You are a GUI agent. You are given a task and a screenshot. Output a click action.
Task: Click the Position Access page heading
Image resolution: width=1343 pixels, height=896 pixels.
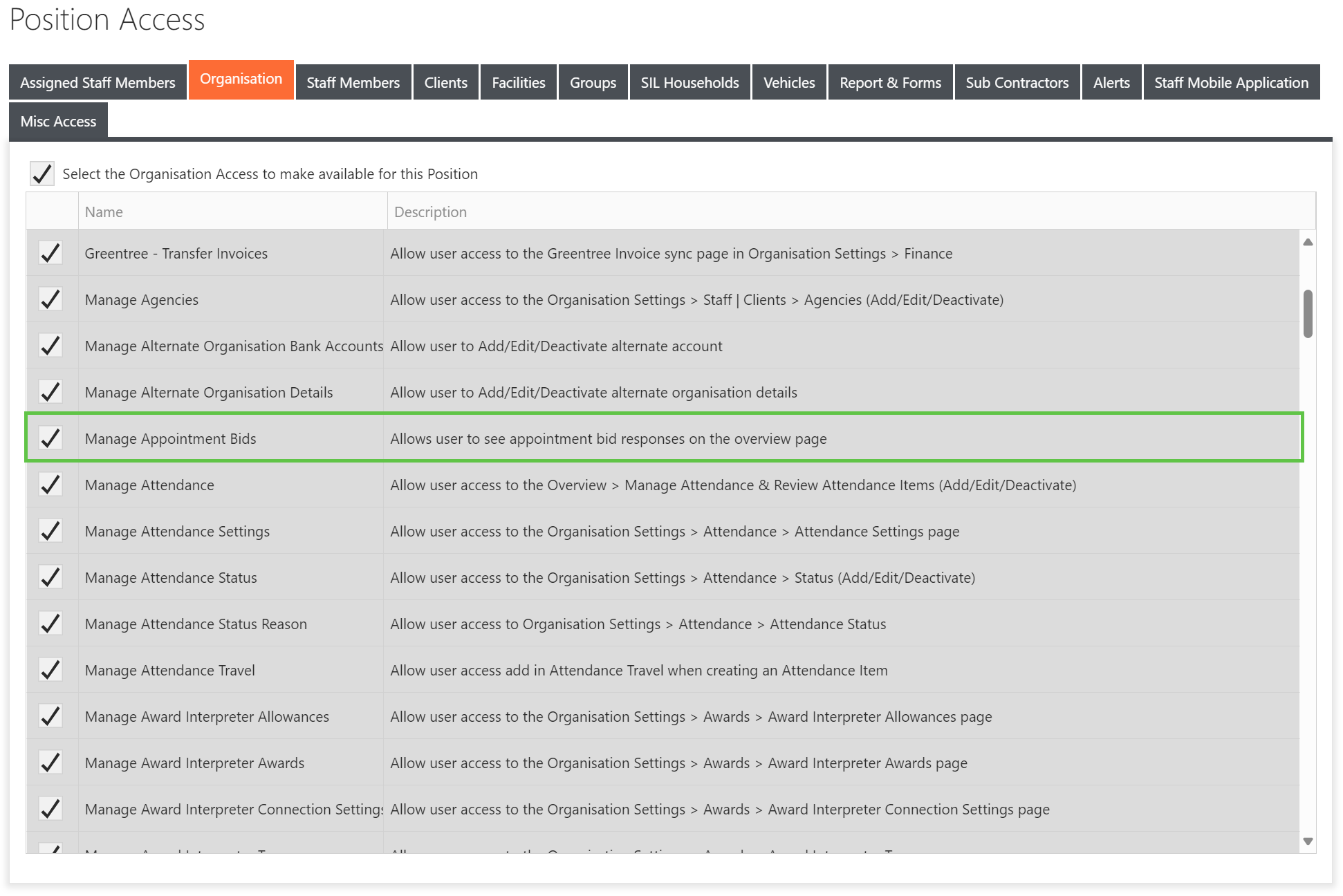pos(107,19)
